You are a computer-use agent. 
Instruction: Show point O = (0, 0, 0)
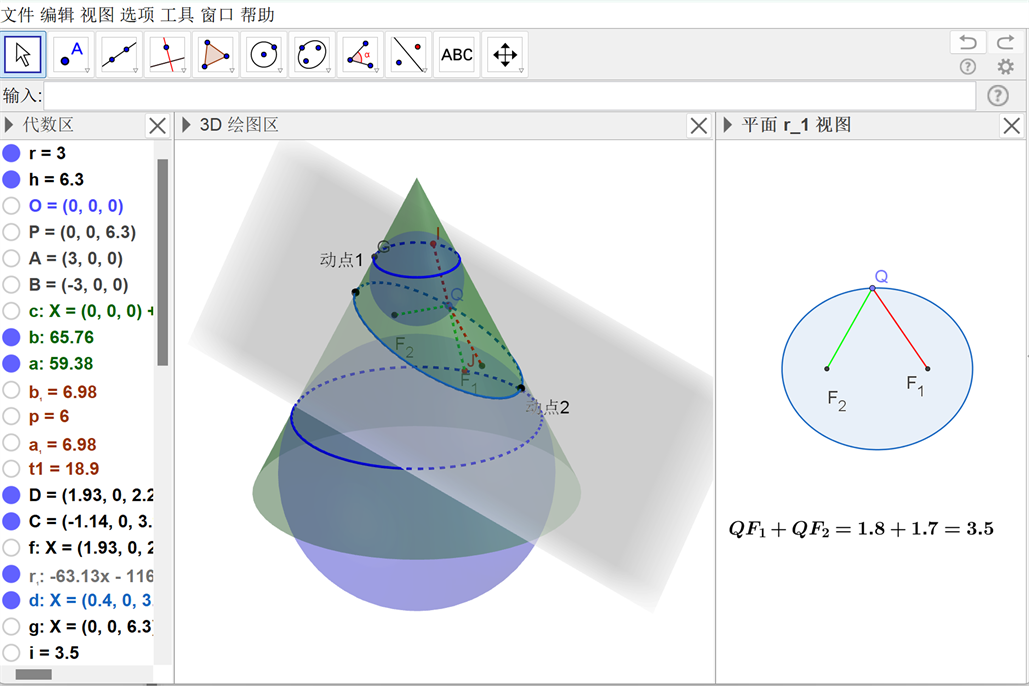pyautogui.click(x=11, y=206)
